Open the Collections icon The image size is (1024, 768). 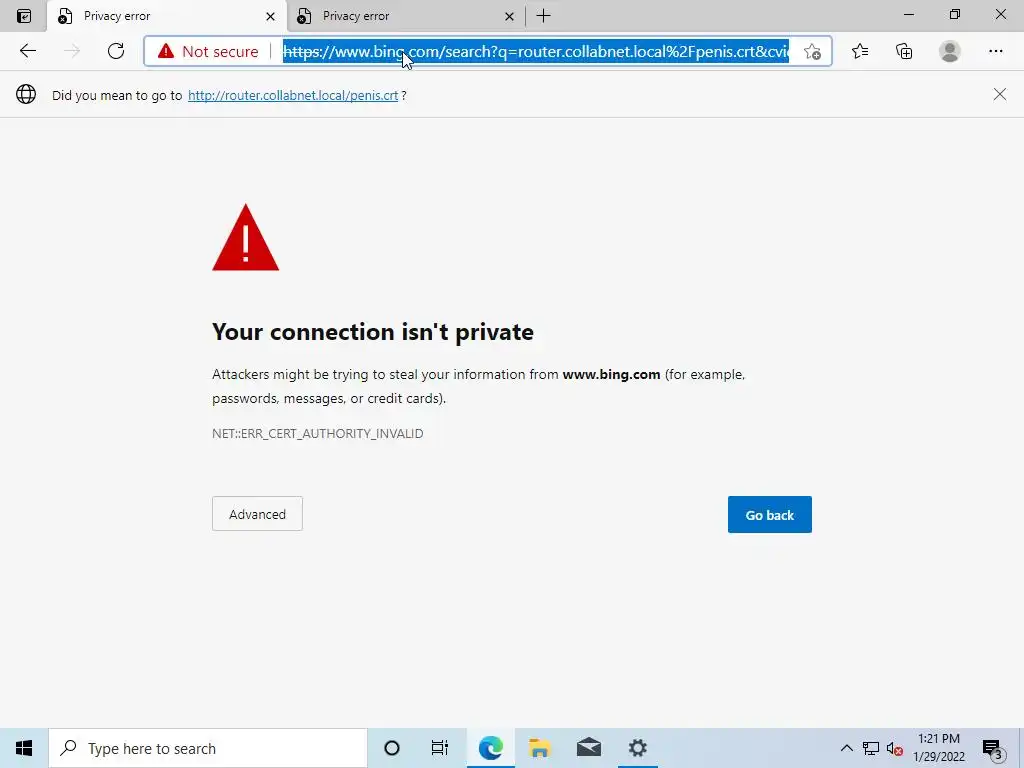pos(904,51)
